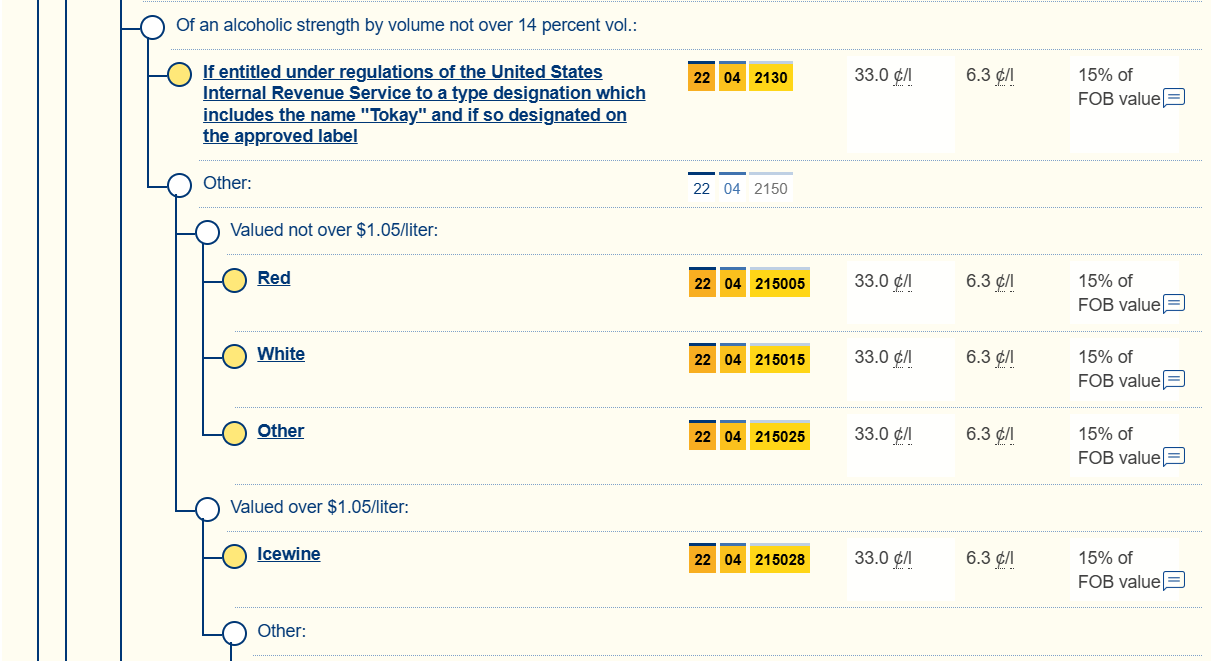Click the Red wine commodity link
Screen dimensions: 1211x661
point(273,278)
